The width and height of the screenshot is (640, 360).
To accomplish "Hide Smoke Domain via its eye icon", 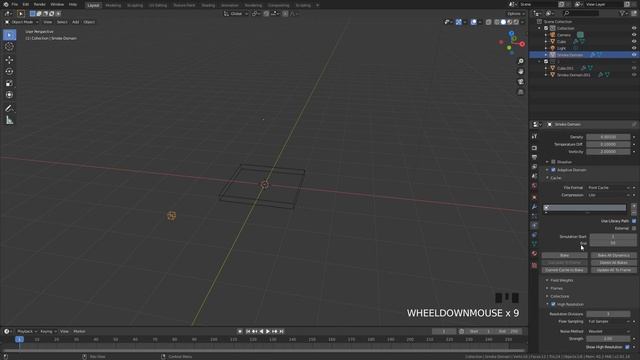I will [634, 54].
